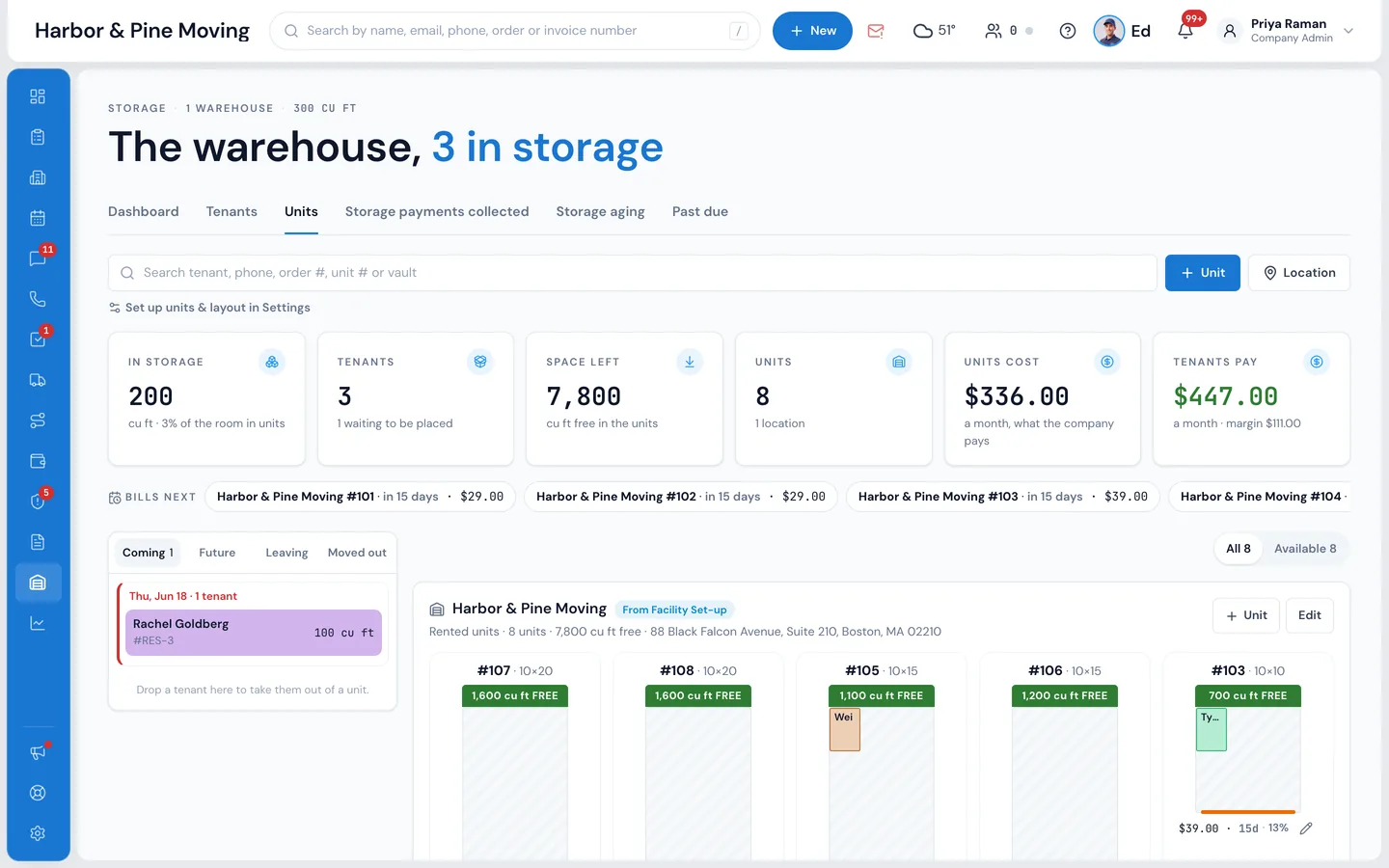The width and height of the screenshot is (1389, 868).
Task: Open the settings gear in sidebar
Action: click(38, 833)
